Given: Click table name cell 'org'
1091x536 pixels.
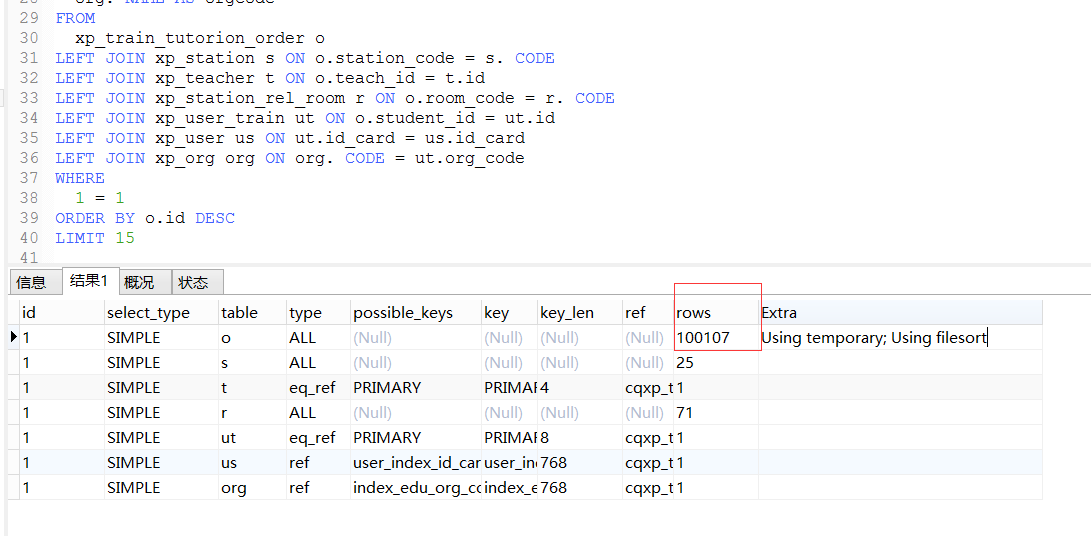Looking at the screenshot, I should [x=252, y=488].
